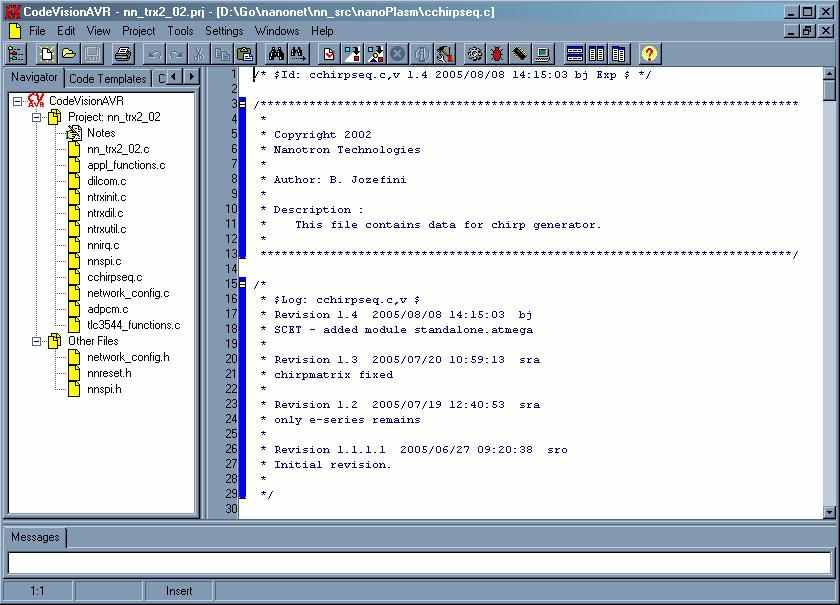Click the editor scrollbar up arrow
The width and height of the screenshot is (840, 605).
[x=829, y=73]
